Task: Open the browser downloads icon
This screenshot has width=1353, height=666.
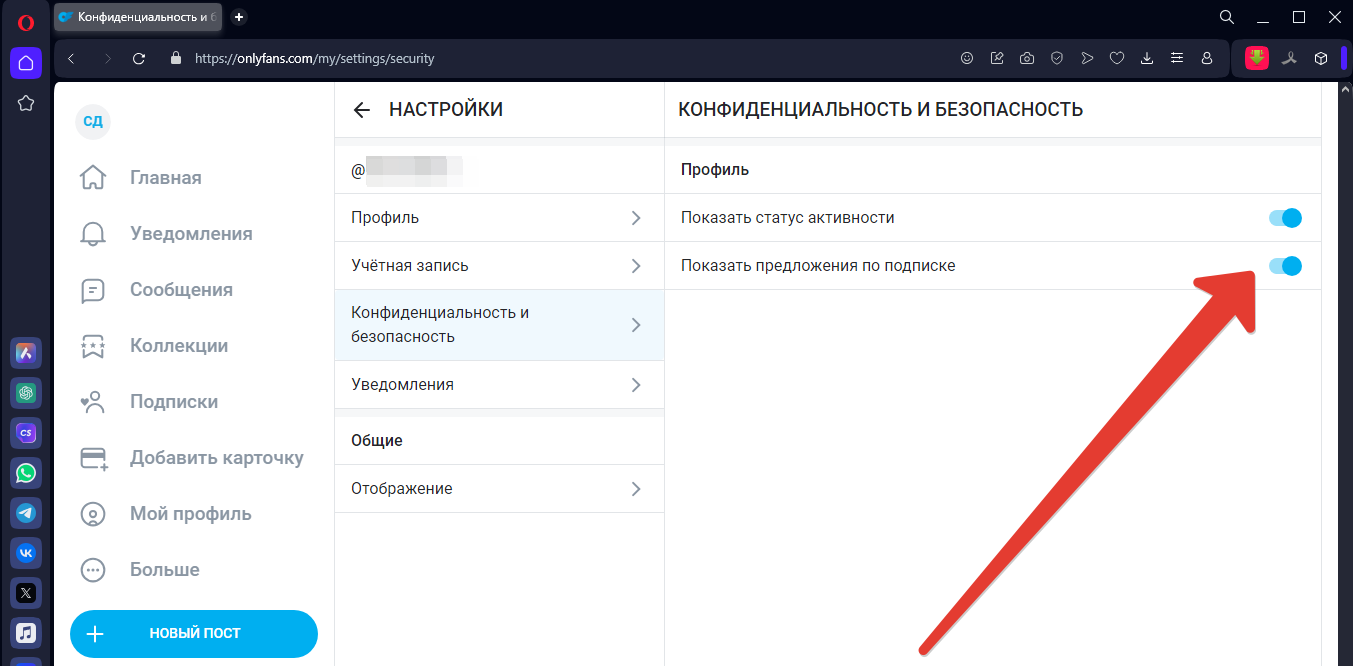Action: (x=1147, y=59)
